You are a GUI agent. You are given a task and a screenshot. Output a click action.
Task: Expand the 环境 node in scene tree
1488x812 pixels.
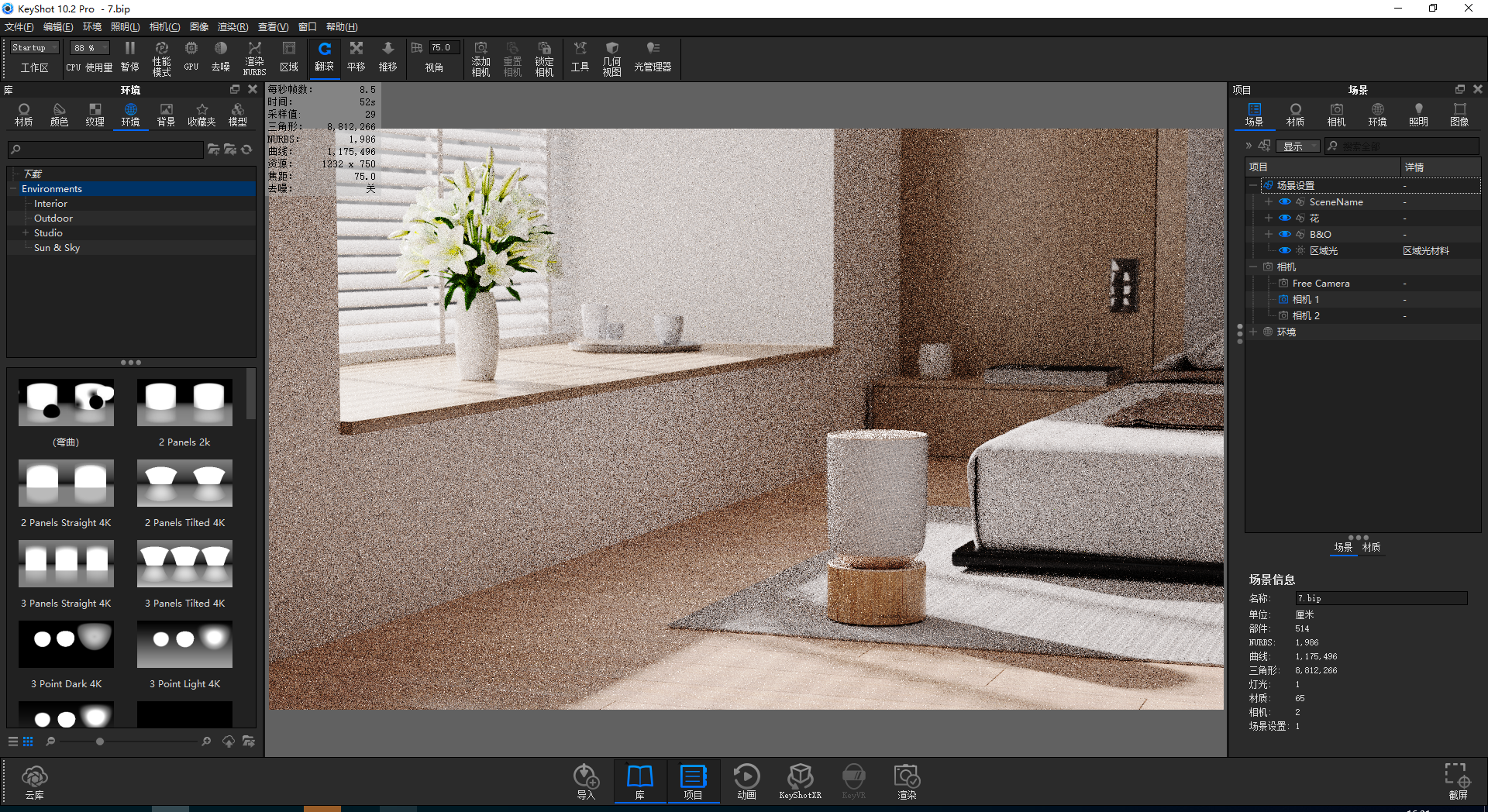point(1253,332)
